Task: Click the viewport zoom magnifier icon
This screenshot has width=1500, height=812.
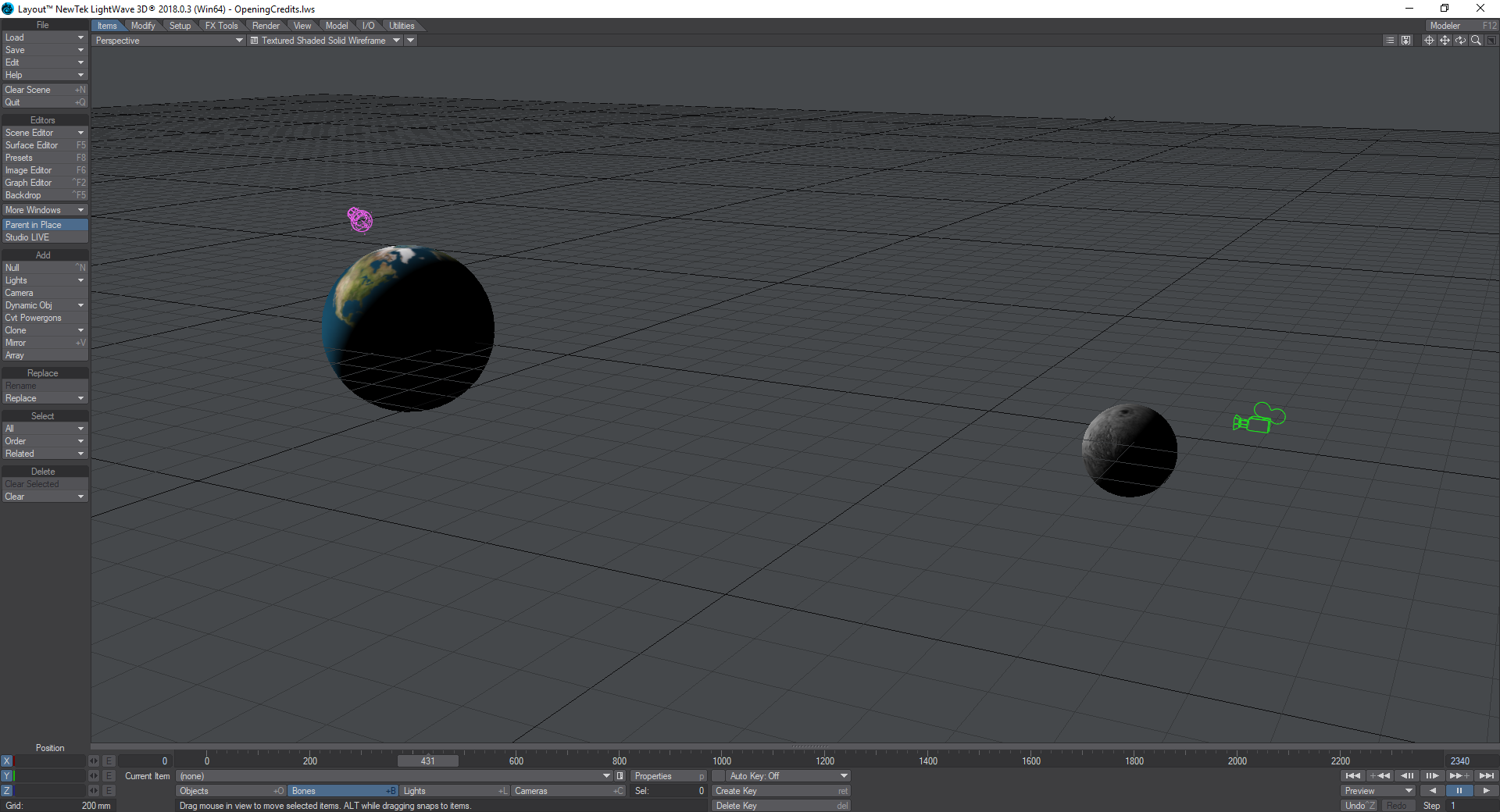Action: point(1476,41)
